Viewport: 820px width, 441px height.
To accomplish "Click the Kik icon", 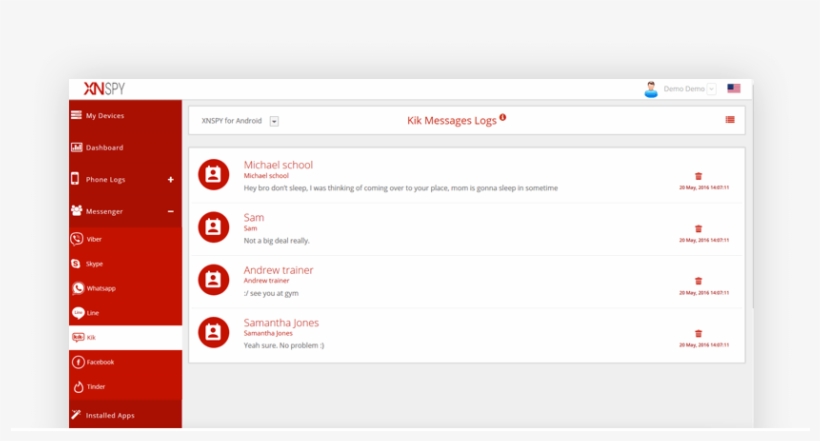I will pyautogui.click(x=78, y=337).
